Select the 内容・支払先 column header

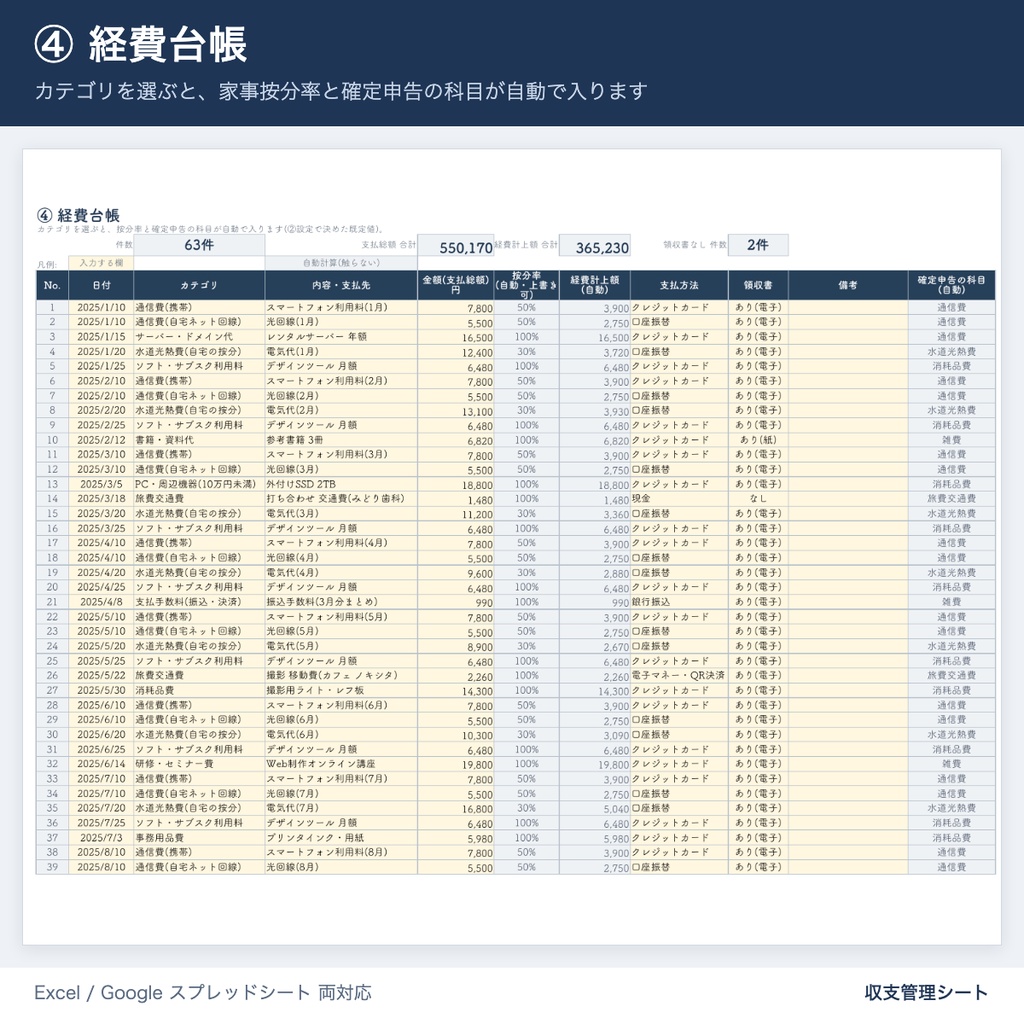click(x=341, y=285)
